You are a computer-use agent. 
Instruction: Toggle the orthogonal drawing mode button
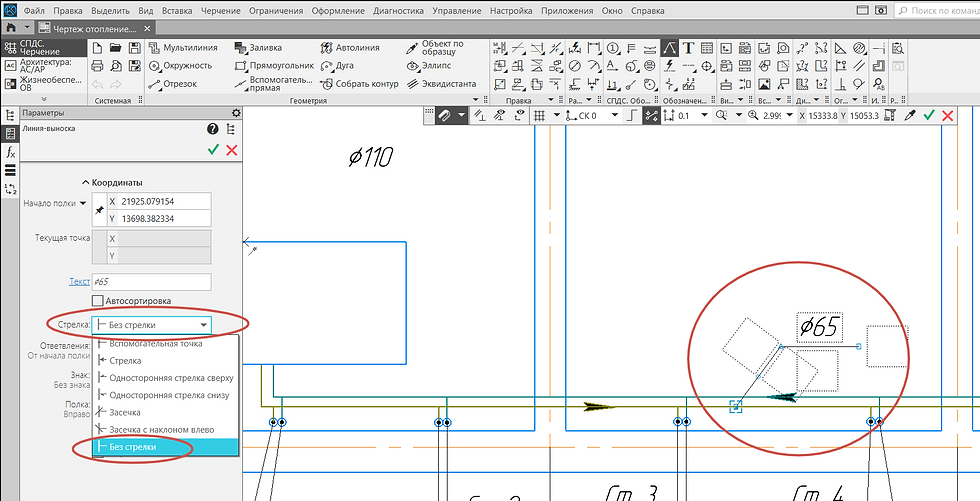click(x=632, y=116)
